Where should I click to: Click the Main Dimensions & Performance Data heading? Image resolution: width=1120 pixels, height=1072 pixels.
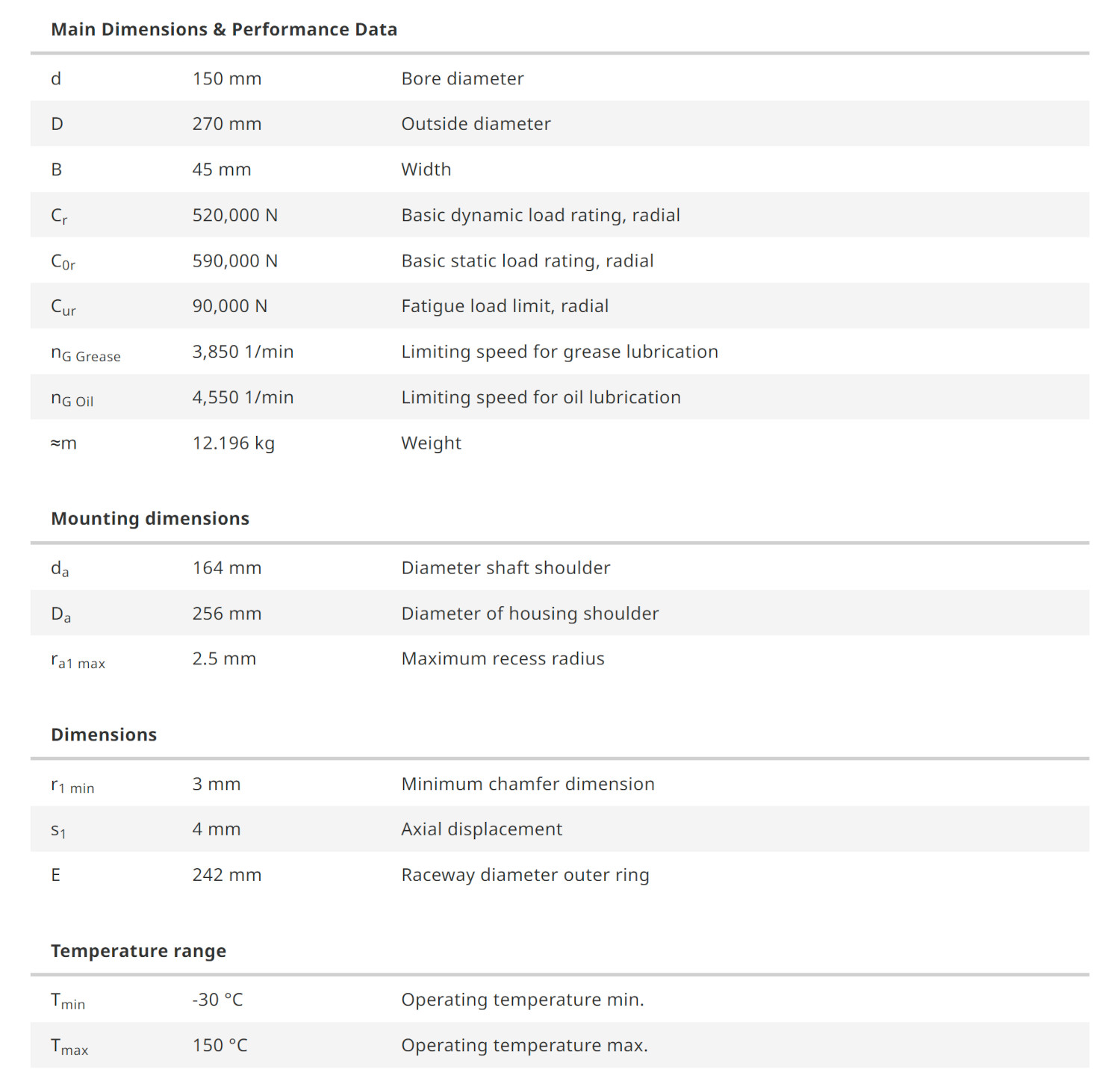coord(224,30)
